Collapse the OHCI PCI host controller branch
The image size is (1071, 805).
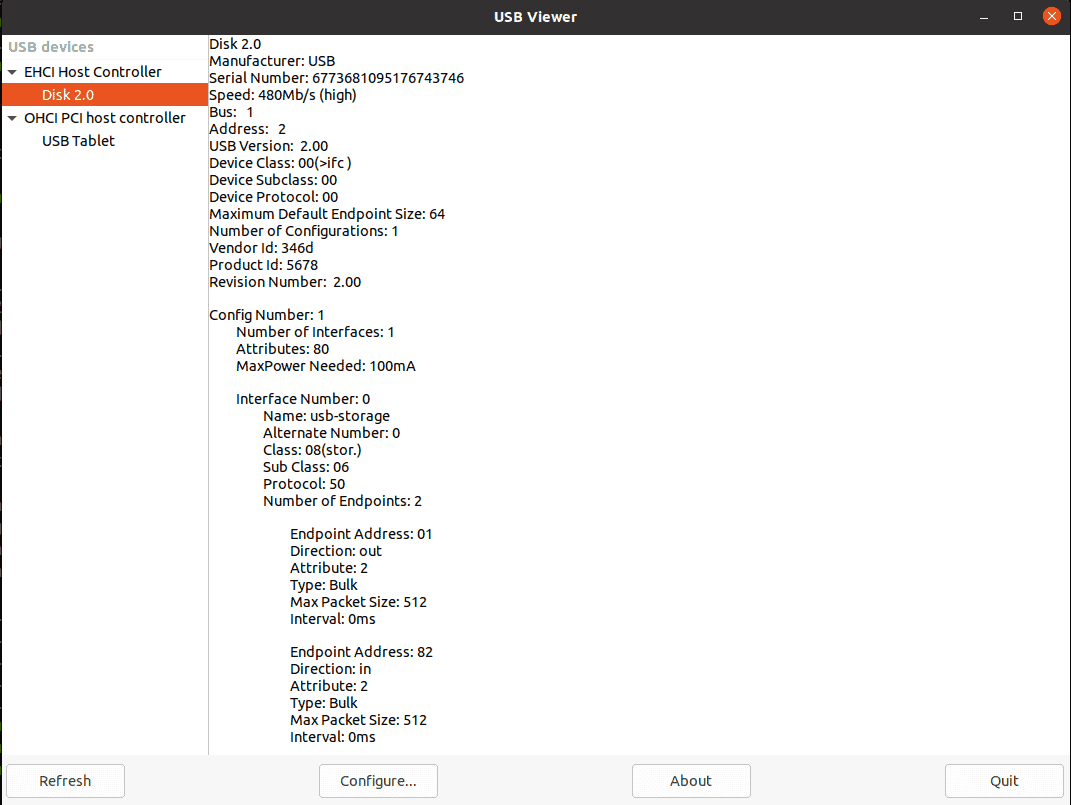pyautogui.click(x=13, y=117)
